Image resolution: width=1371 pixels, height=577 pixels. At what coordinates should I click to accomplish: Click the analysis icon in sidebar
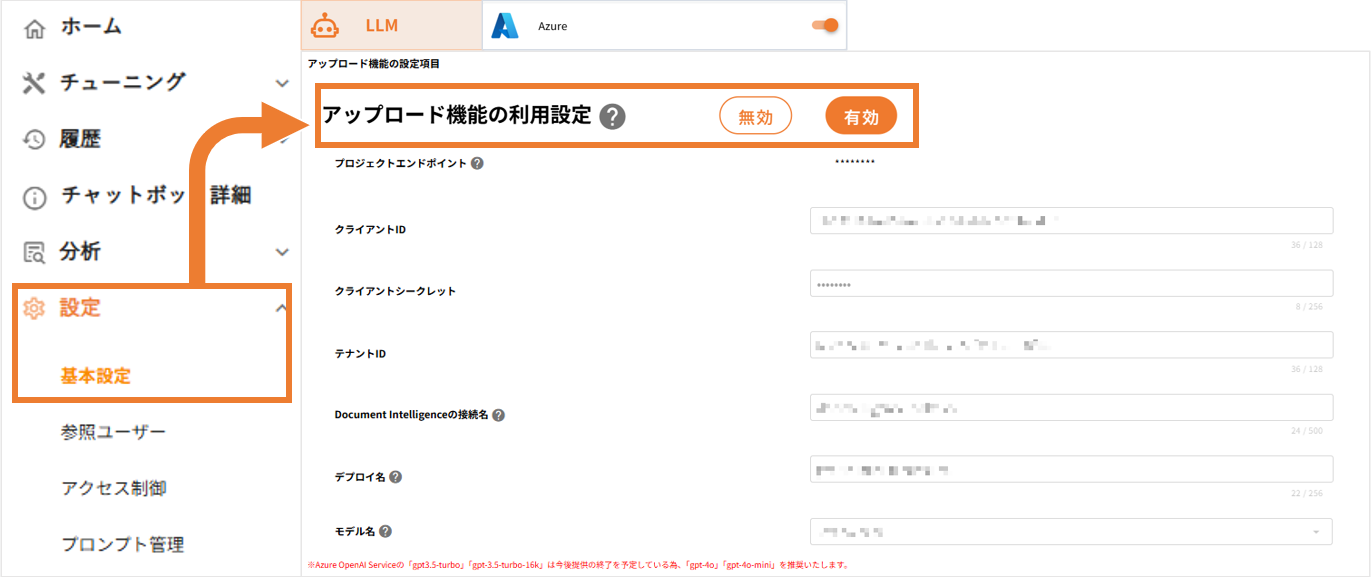[34, 252]
